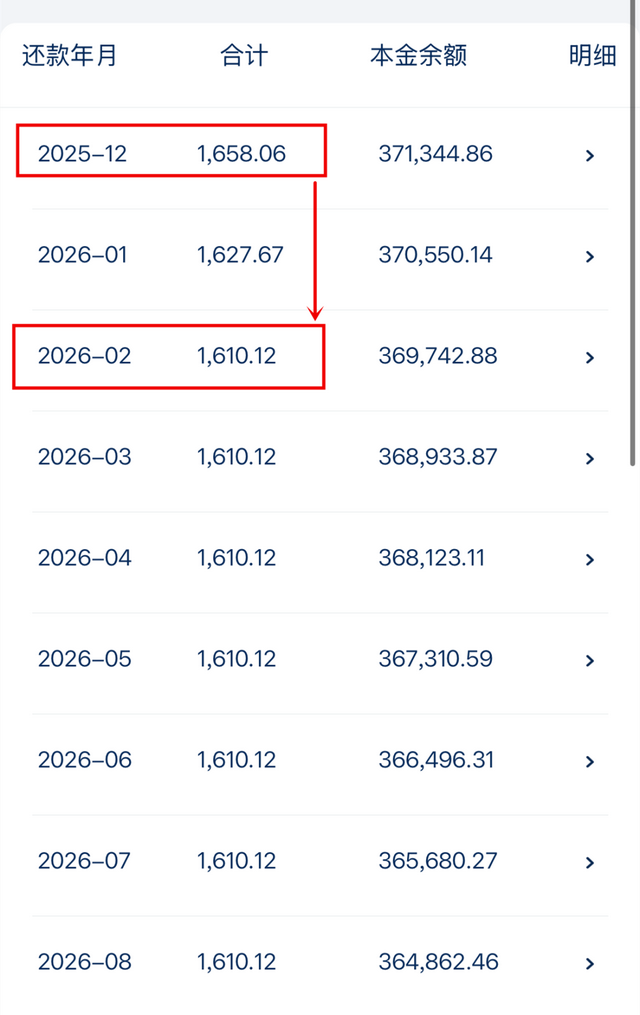Click the 2026-06 repayment month label
The width and height of the screenshot is (640, 1015).
point(84,760)
